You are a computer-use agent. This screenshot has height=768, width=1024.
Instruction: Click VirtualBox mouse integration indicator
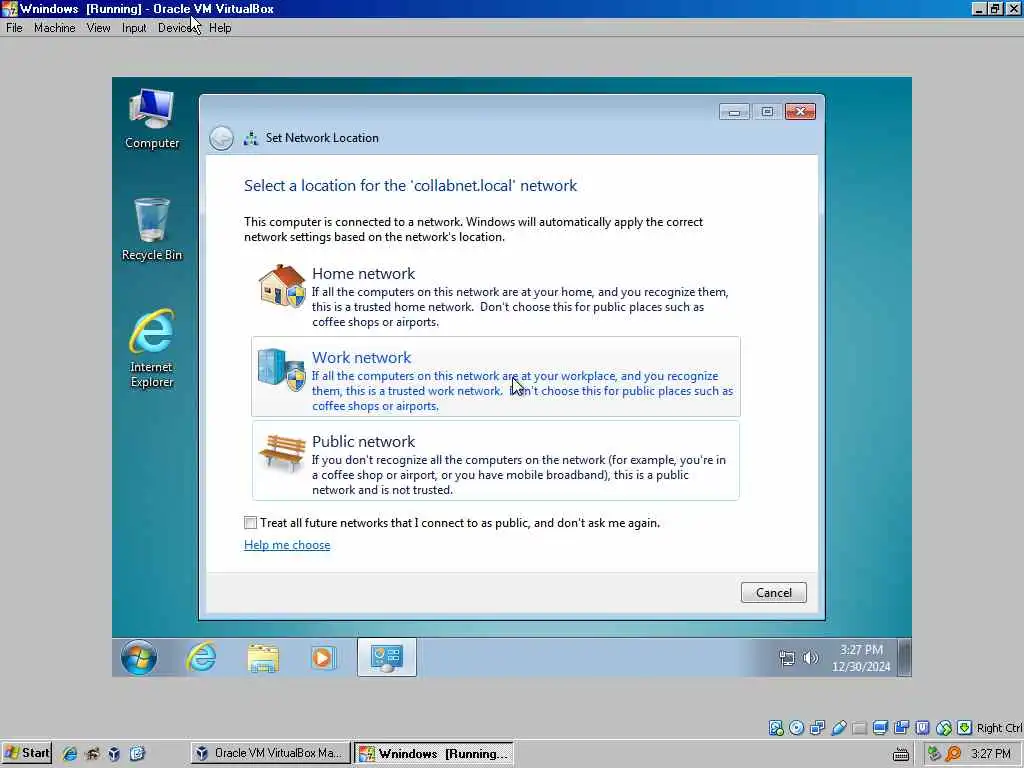[x=944, y=728]
